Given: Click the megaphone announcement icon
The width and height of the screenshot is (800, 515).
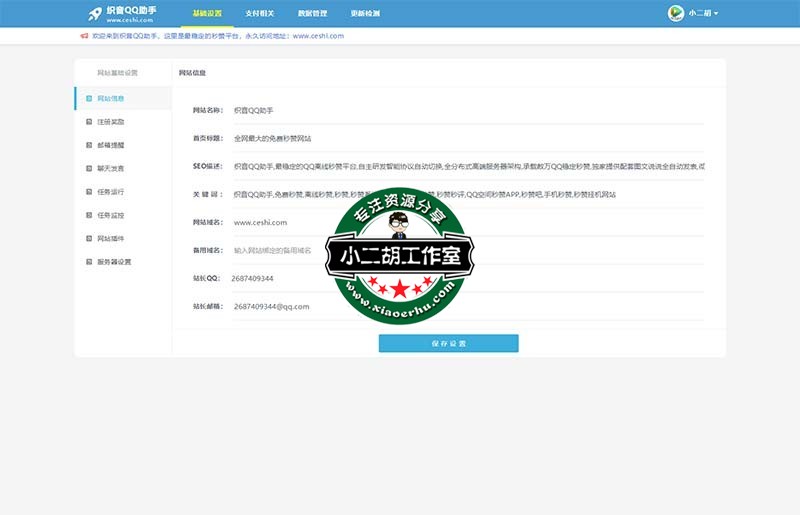Looking at the screenshot, I should pyautogui.click(x=84, y=35).
